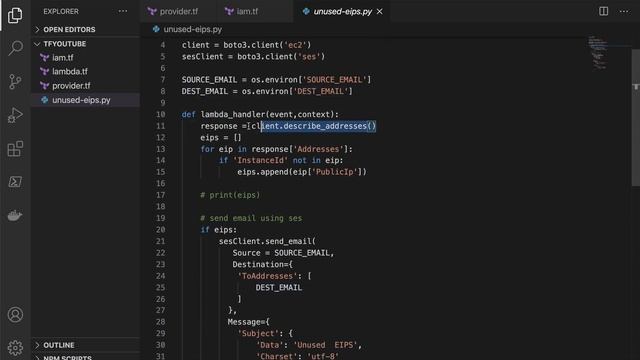Click Terraform icon beside provider.tf in explorer
The width and height of the screenshot is (640, 360).
tap(44, 86)
